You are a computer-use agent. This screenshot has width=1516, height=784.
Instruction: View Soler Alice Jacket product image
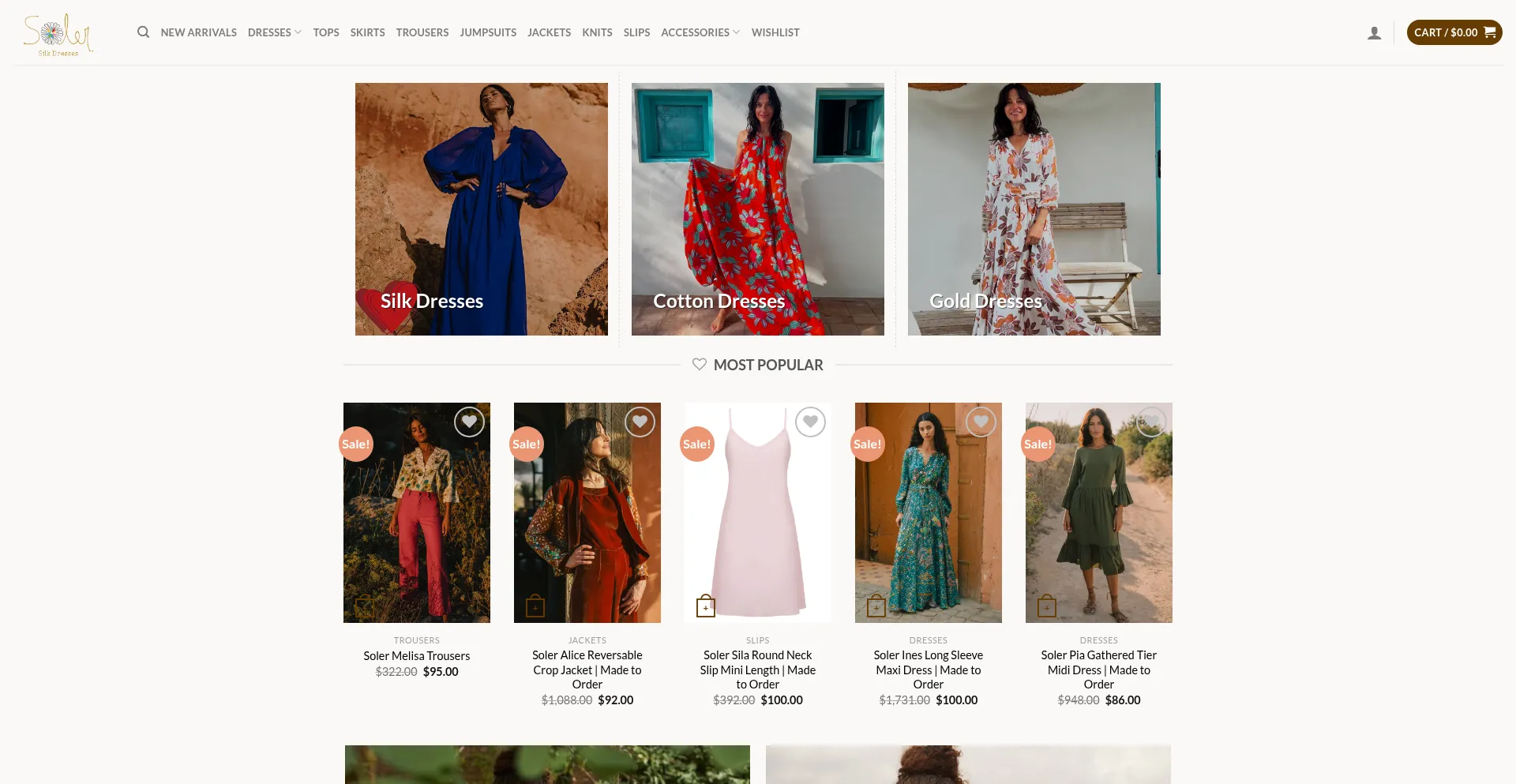pyautogui.click(x=587, y=513)
